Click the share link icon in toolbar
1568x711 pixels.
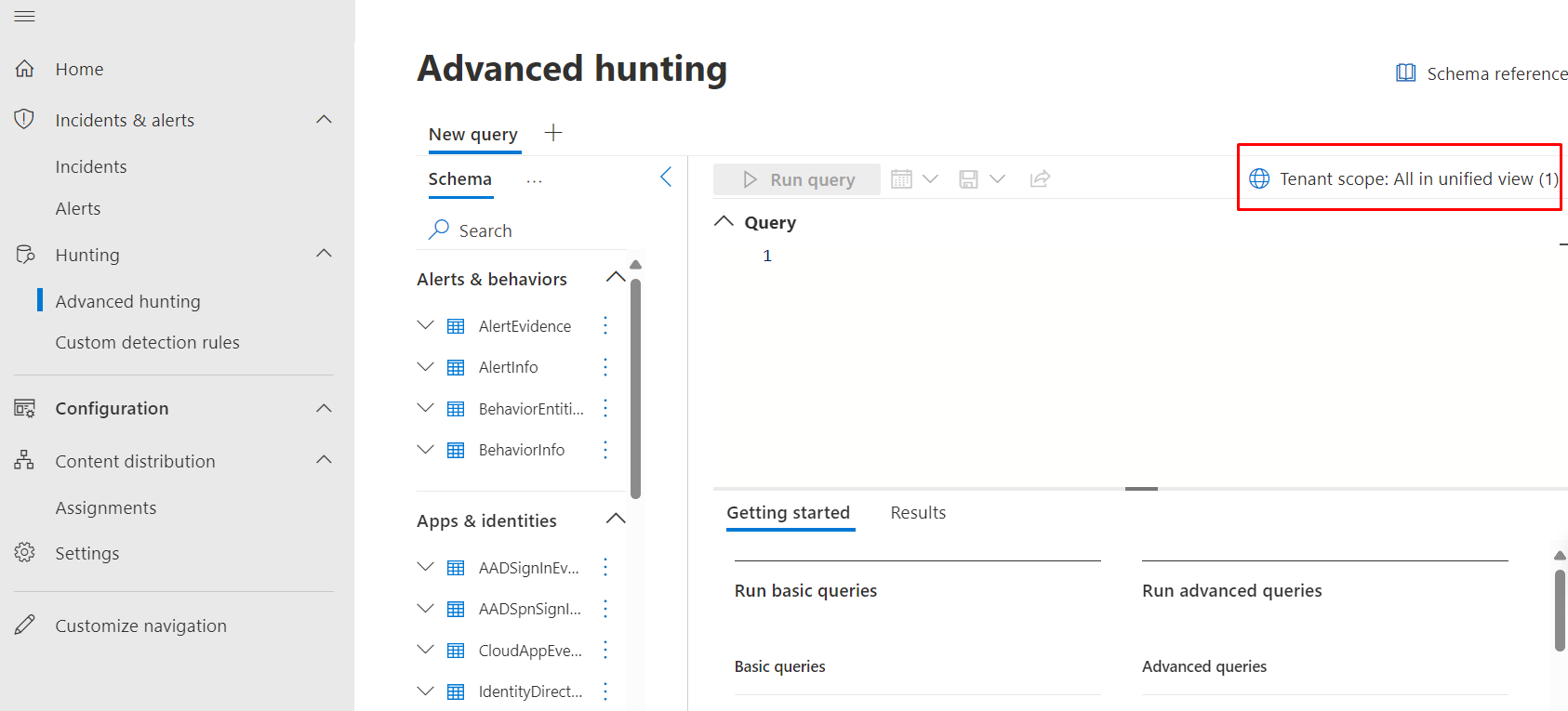tap(1040, 179)
